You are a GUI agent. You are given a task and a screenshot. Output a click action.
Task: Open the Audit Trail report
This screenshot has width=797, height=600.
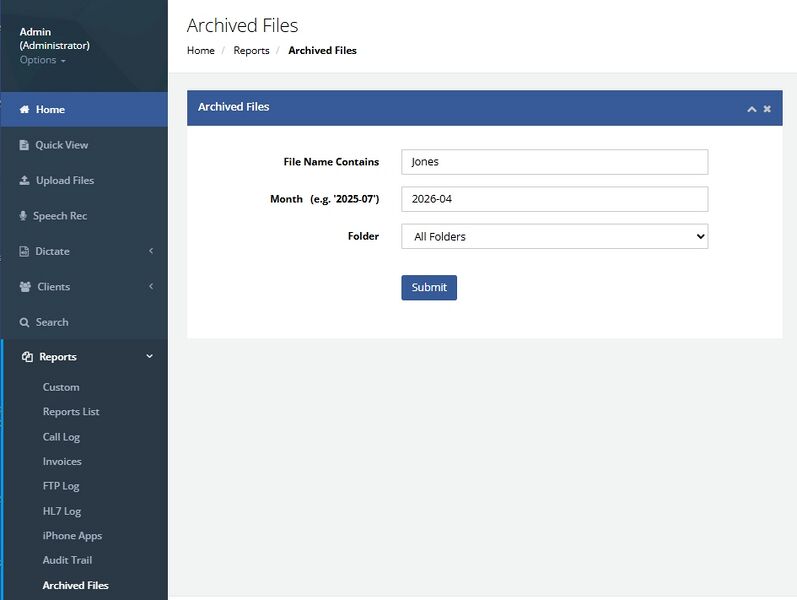pyautogui.click(x=68, y=560)
